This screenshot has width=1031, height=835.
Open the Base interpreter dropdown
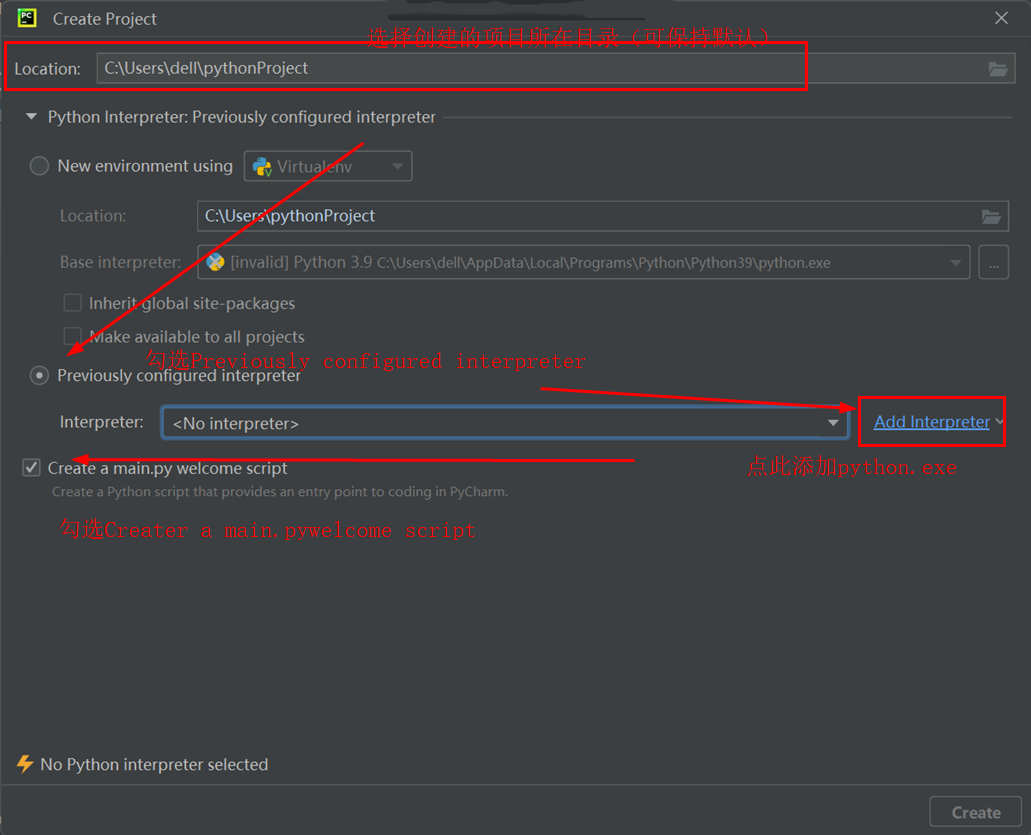[x=583, y=262]
